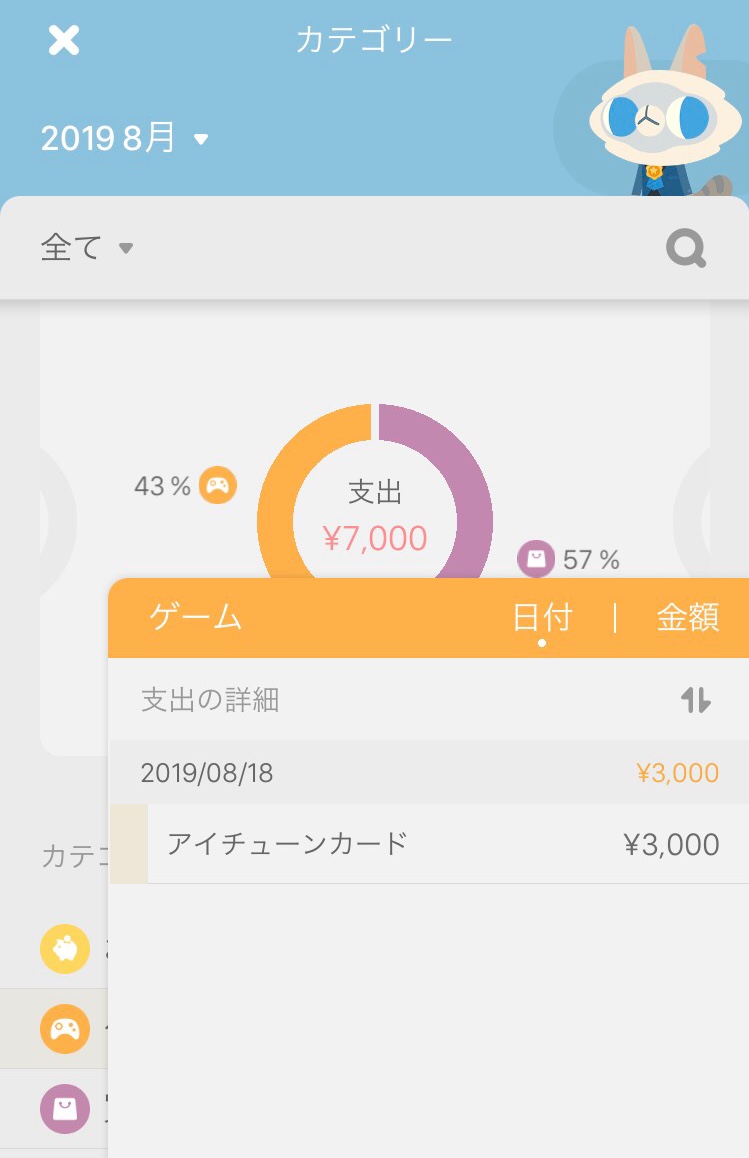Select the yellow piggy bank category icon
The height and width of the screenshot is (1158, 749).
click(65, 949)
